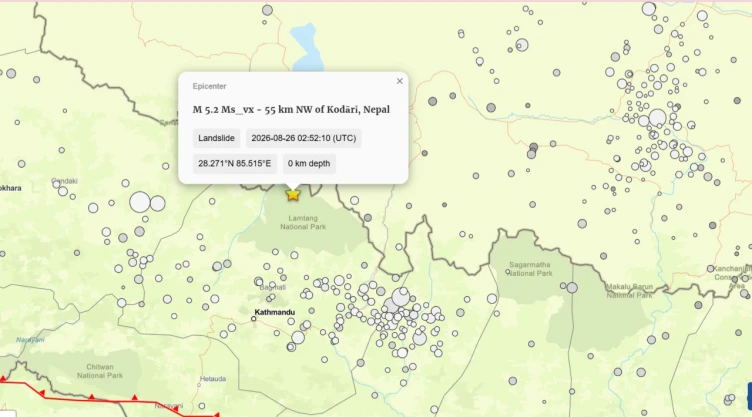Click the Chitwan National Park label
Image resolution: width=752 pixels, height=417 pixels.
tap(100, 371)
